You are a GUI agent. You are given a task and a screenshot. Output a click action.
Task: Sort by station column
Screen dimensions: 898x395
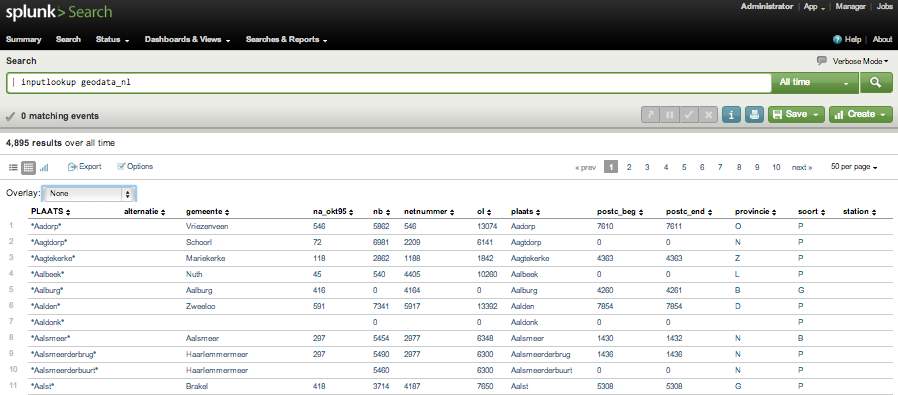[860, 212]
